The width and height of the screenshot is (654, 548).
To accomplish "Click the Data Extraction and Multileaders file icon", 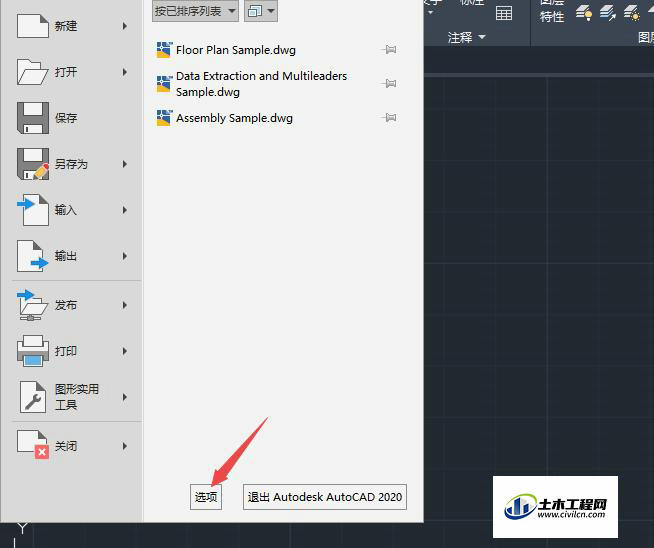I will point(164,83).
